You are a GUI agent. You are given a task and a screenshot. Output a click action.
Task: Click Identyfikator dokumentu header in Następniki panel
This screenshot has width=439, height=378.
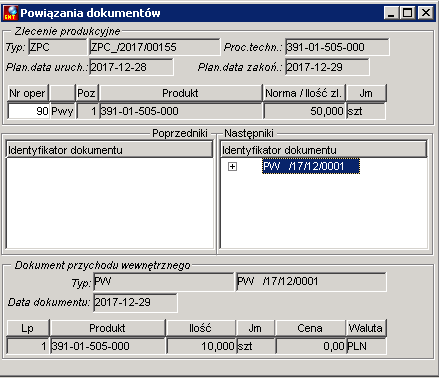point(323,150)
